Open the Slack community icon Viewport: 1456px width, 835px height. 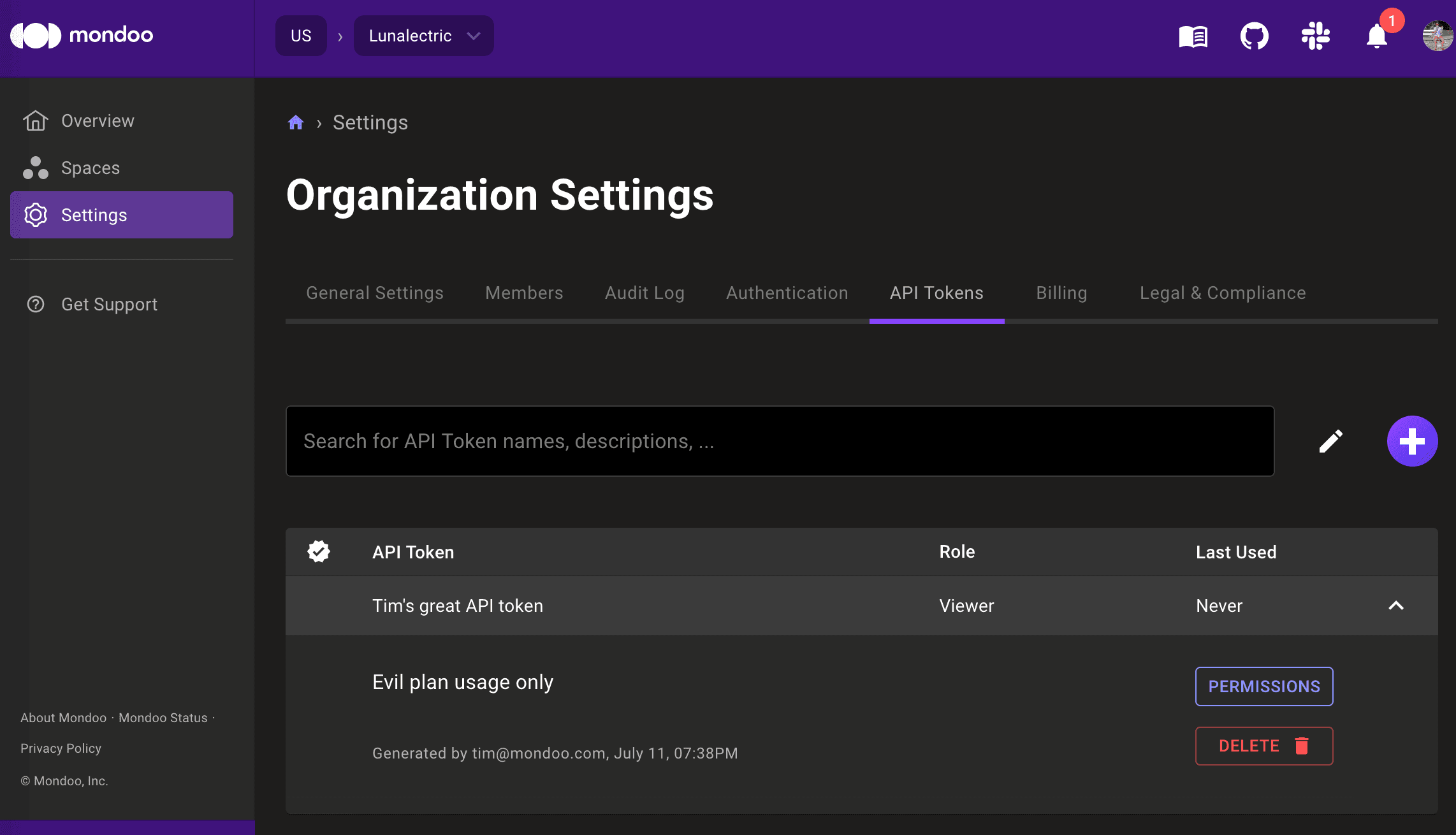pyautogui.click(x=1315, y=36)
